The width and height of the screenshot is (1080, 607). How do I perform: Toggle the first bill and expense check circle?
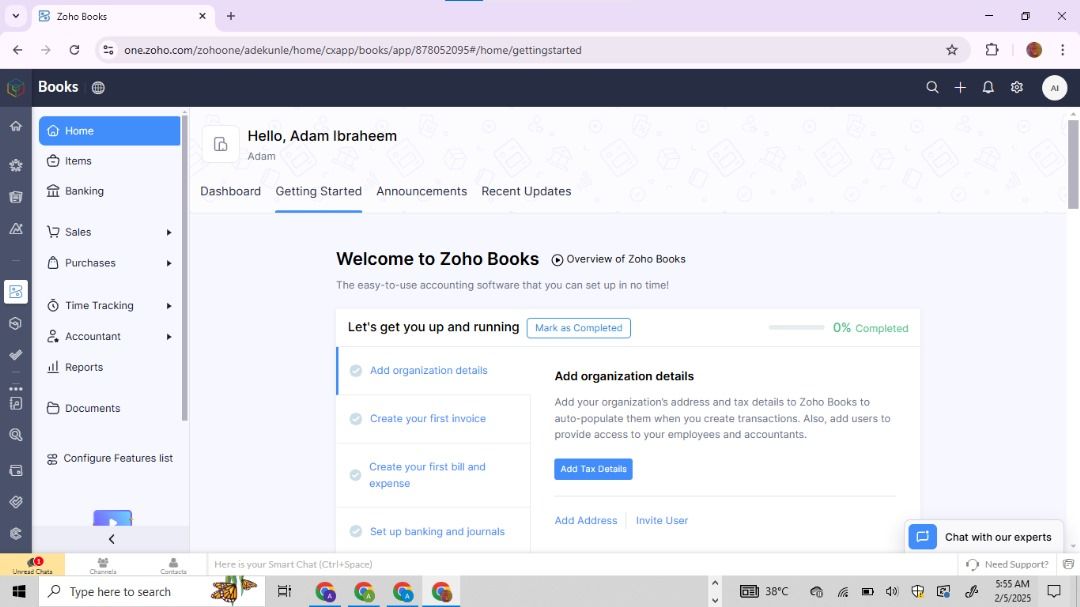tap(355, 475)
